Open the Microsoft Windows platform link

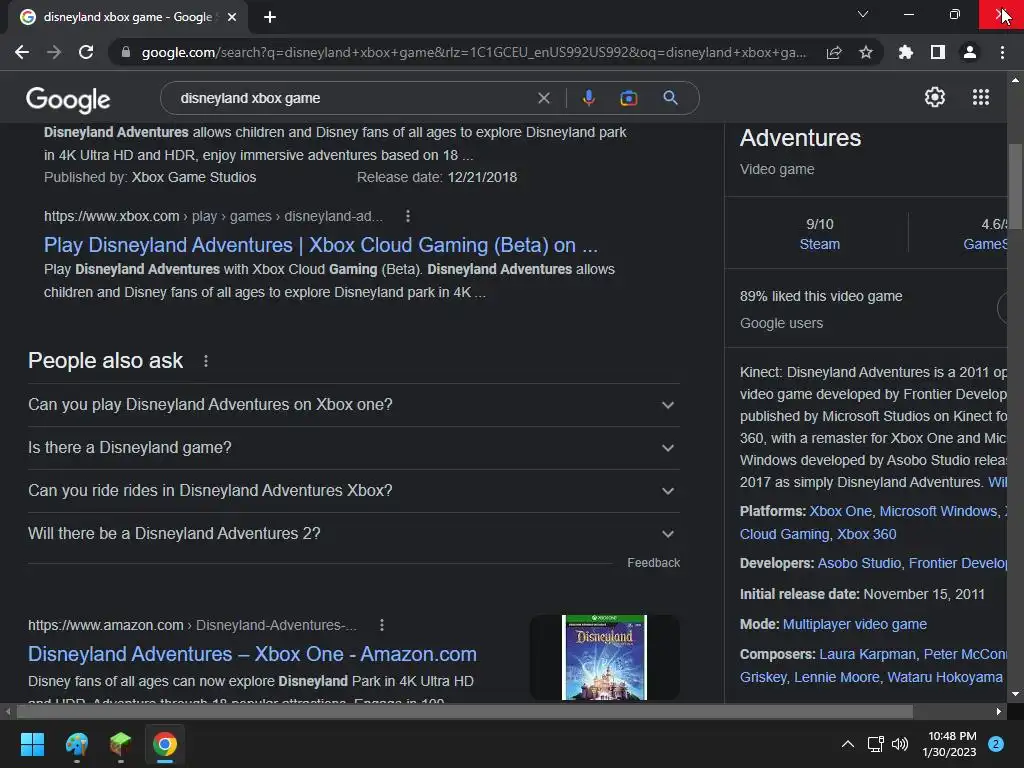pyautogui.click(x=938, y=511)
